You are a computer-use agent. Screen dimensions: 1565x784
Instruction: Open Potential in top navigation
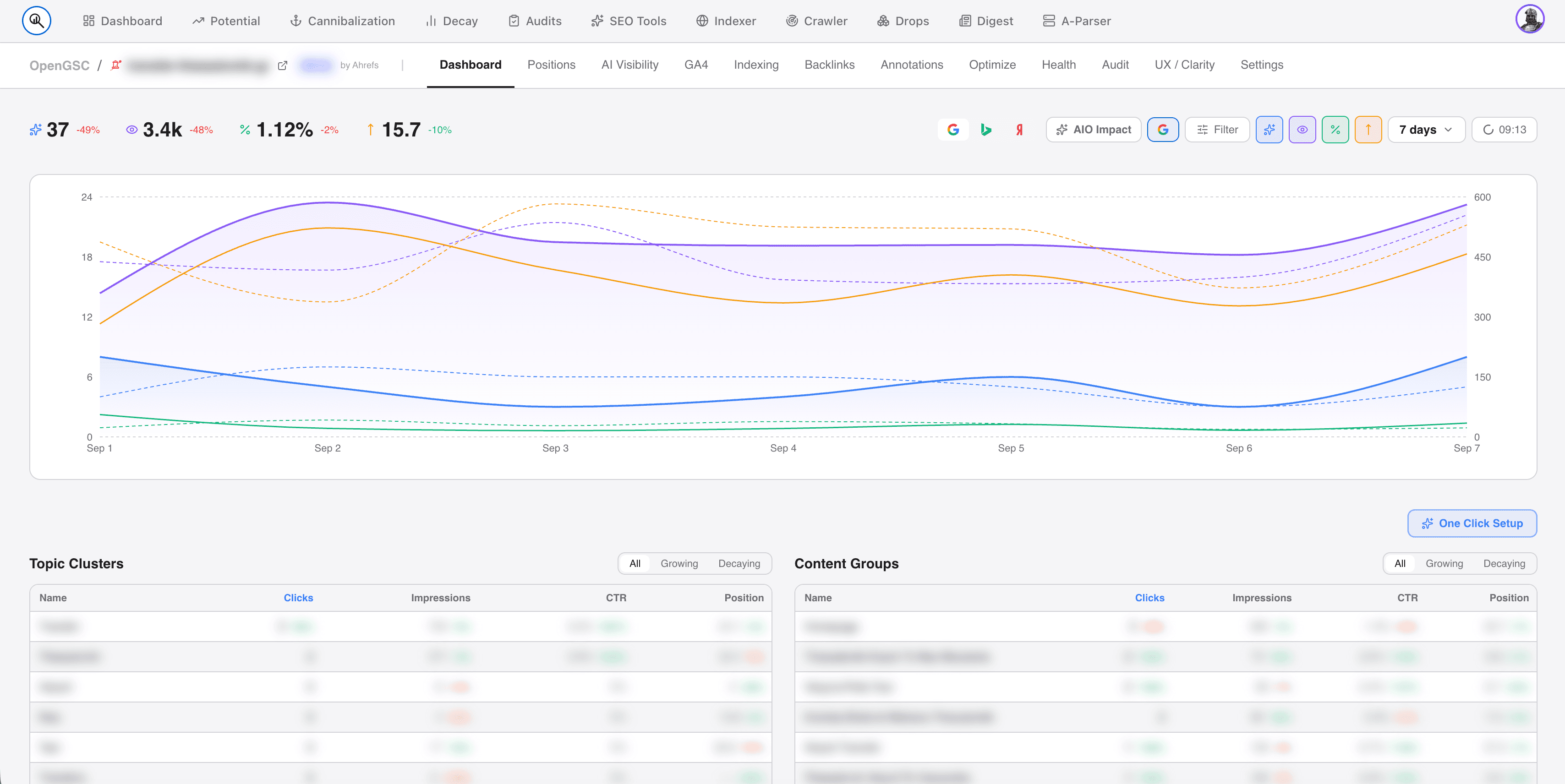(226, 21)
